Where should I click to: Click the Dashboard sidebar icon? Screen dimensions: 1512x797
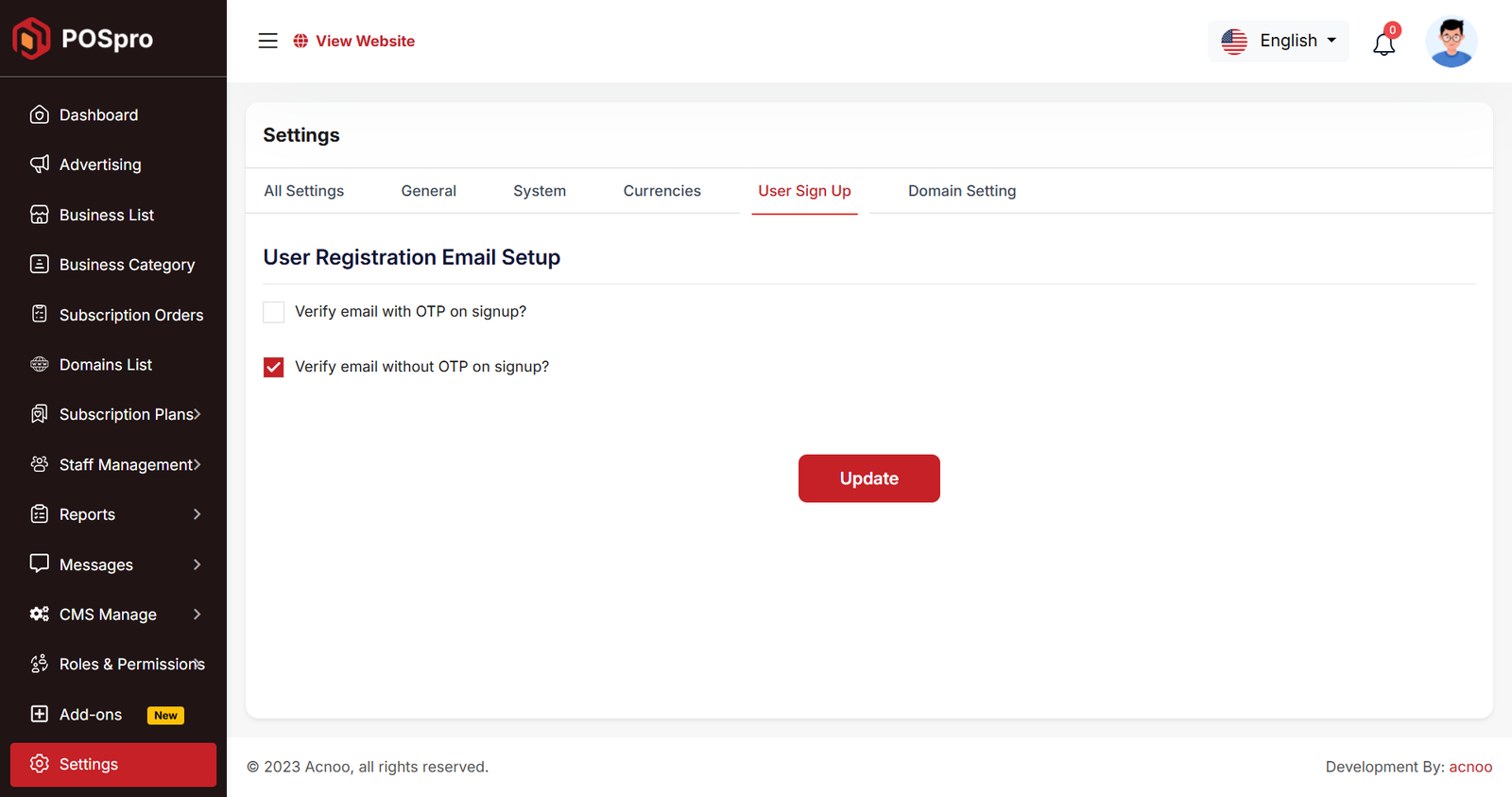click(x=39, y=114)
